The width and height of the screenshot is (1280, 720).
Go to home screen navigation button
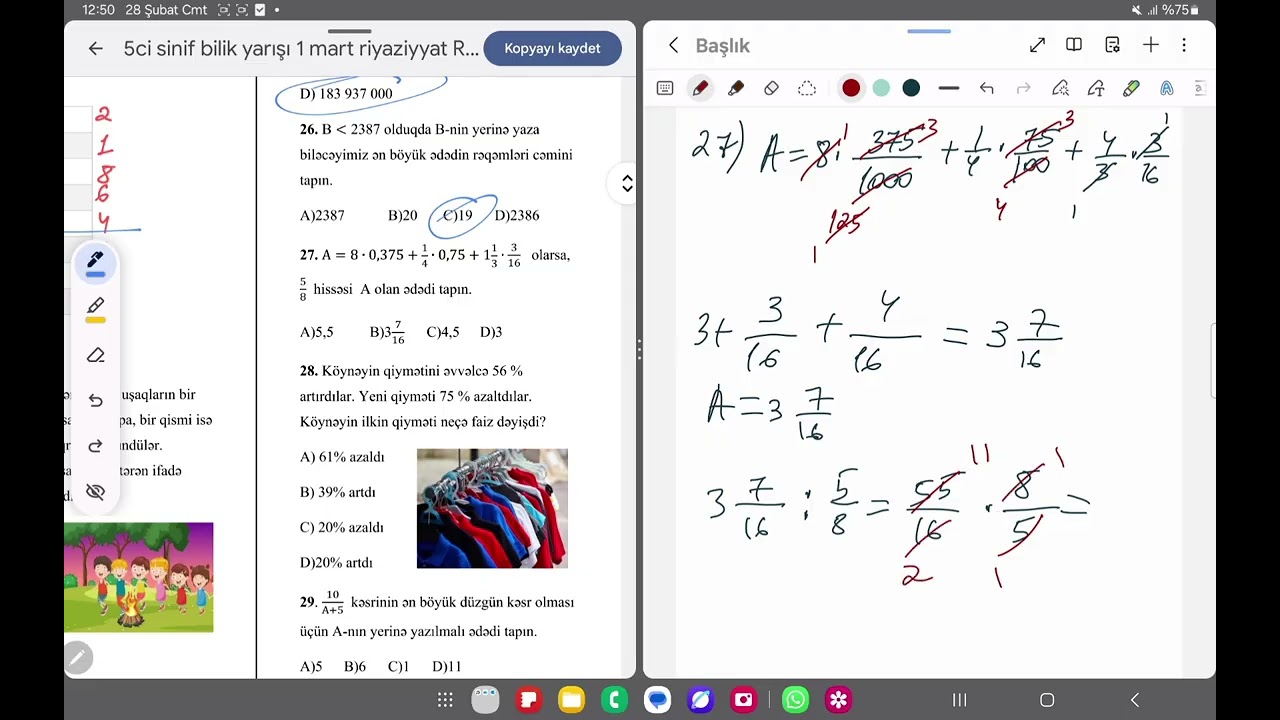(1047, 700)
